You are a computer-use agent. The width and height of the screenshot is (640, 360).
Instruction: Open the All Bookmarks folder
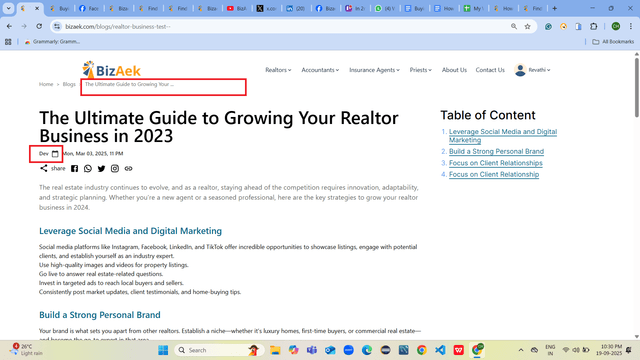click(613, 42)
